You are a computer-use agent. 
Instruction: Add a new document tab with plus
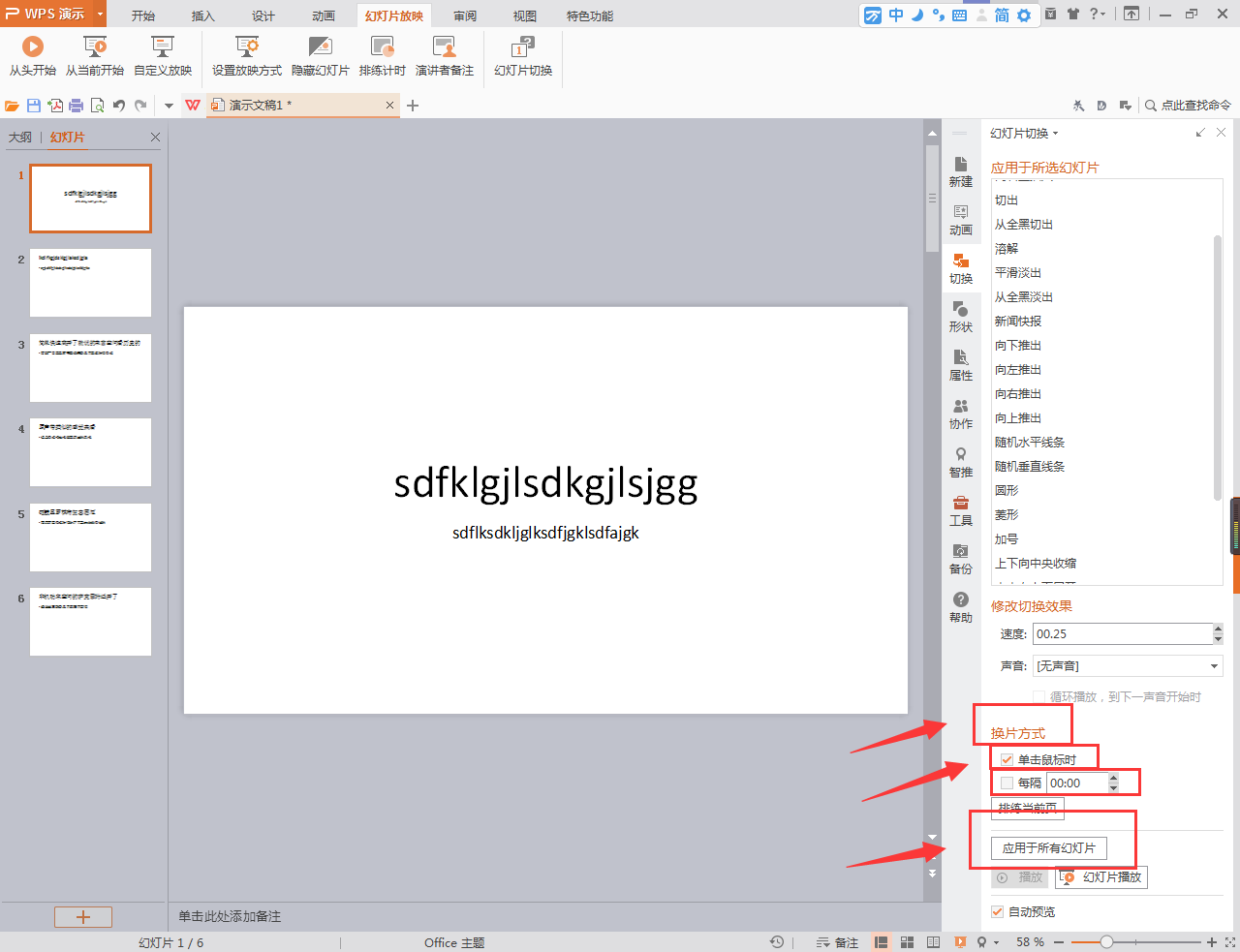pyautogui.click(x=413, y=106)
